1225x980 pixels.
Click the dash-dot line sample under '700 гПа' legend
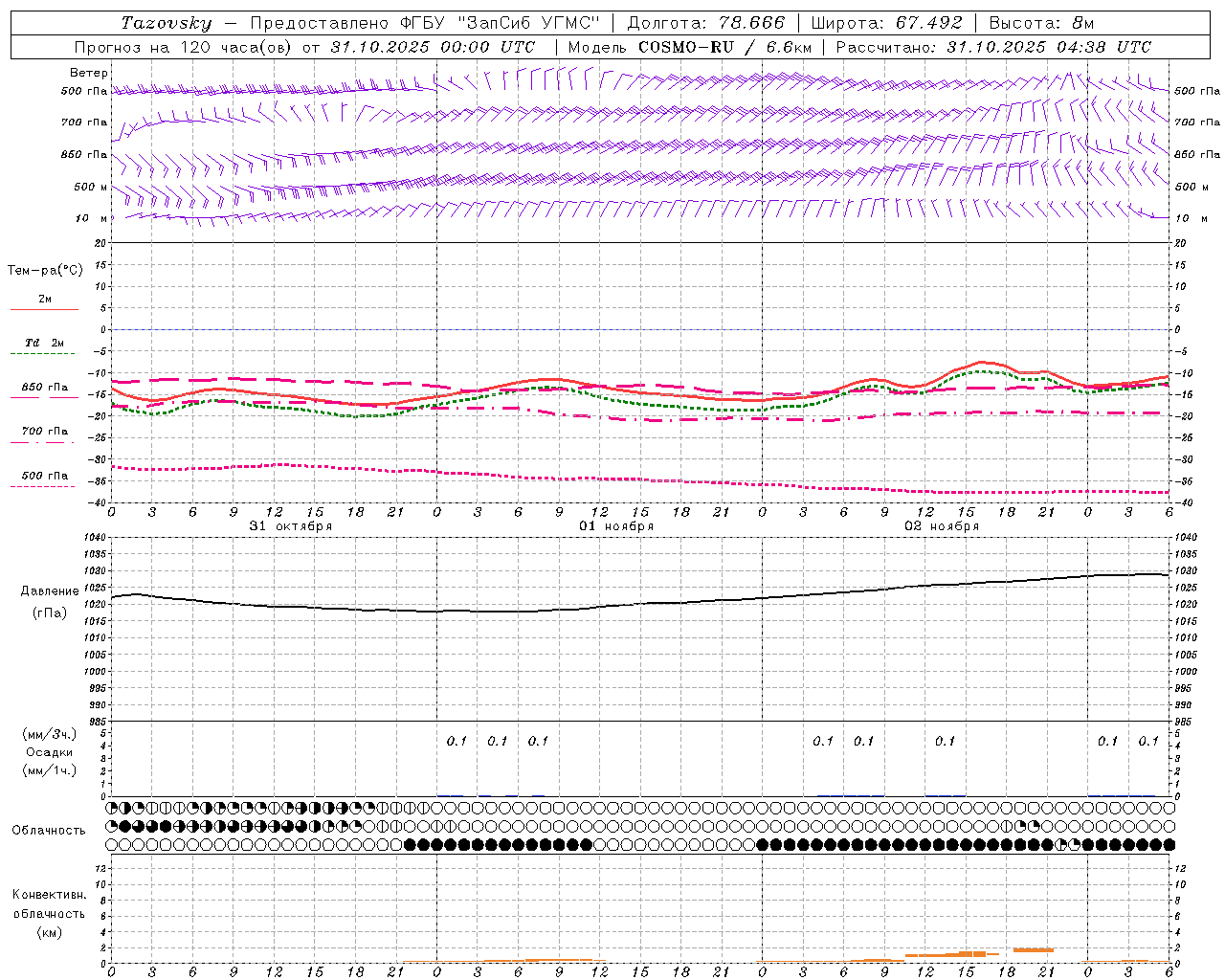[42, 442]
